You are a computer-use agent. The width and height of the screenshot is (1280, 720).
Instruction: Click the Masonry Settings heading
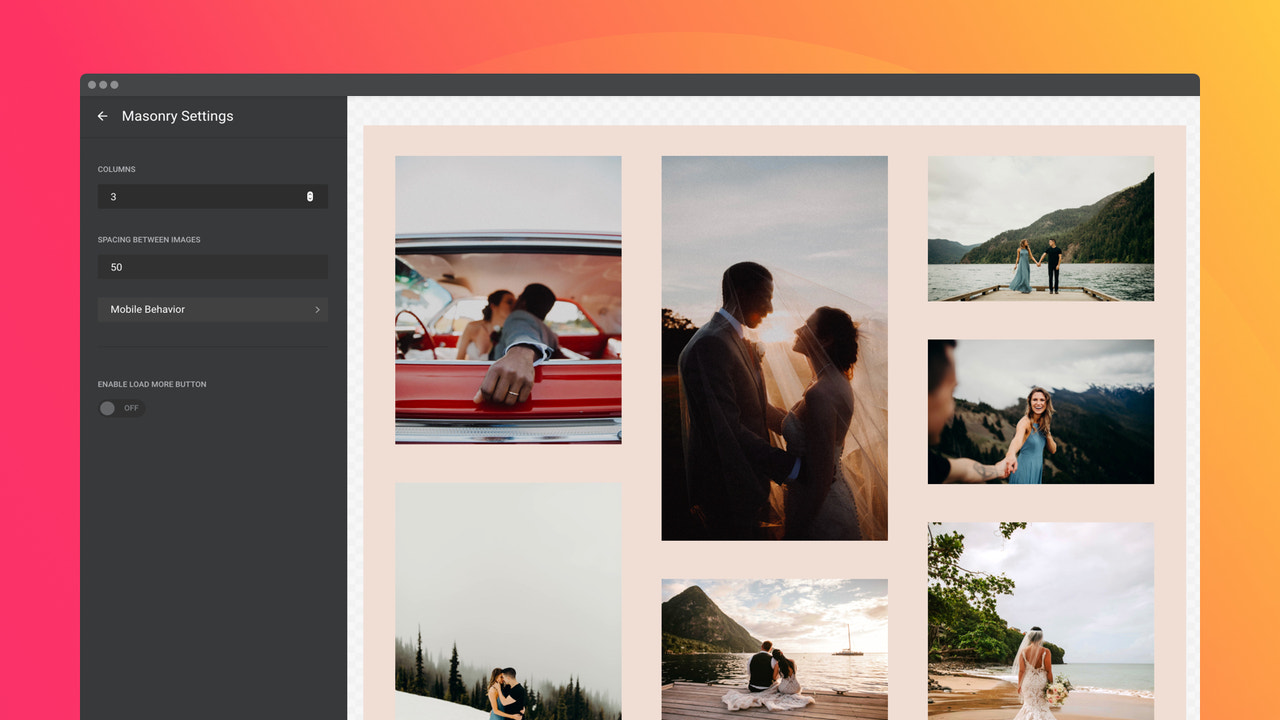coord(177,116)
